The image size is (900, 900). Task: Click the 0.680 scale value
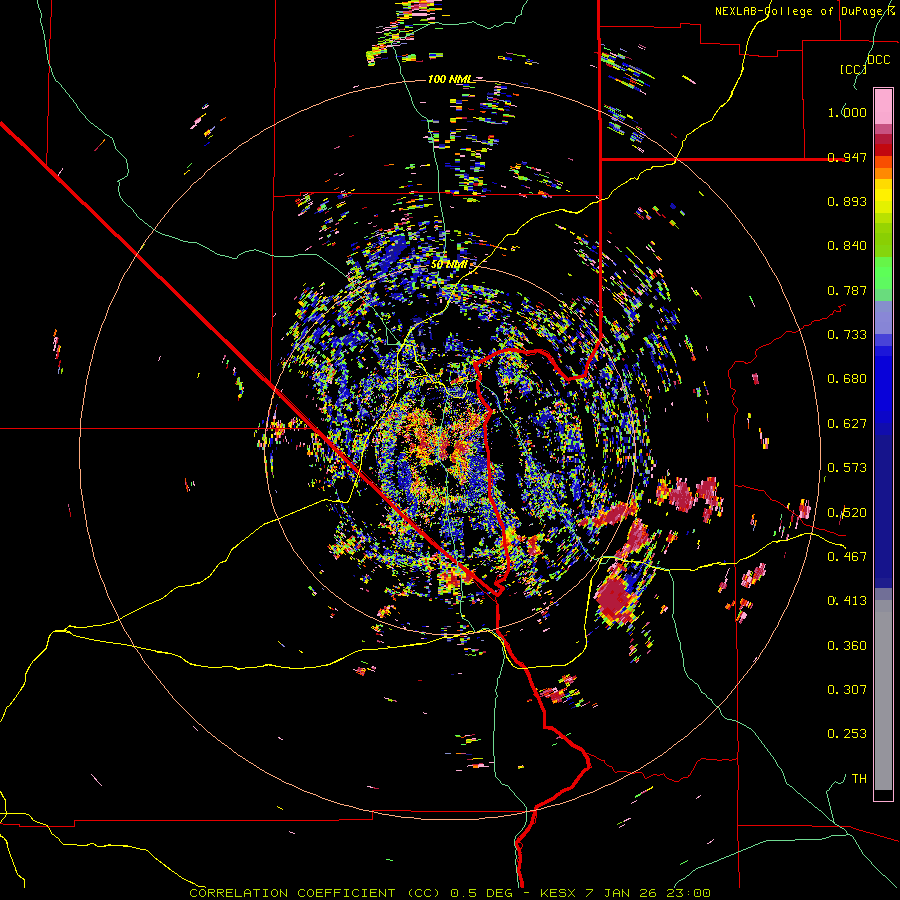847,379
